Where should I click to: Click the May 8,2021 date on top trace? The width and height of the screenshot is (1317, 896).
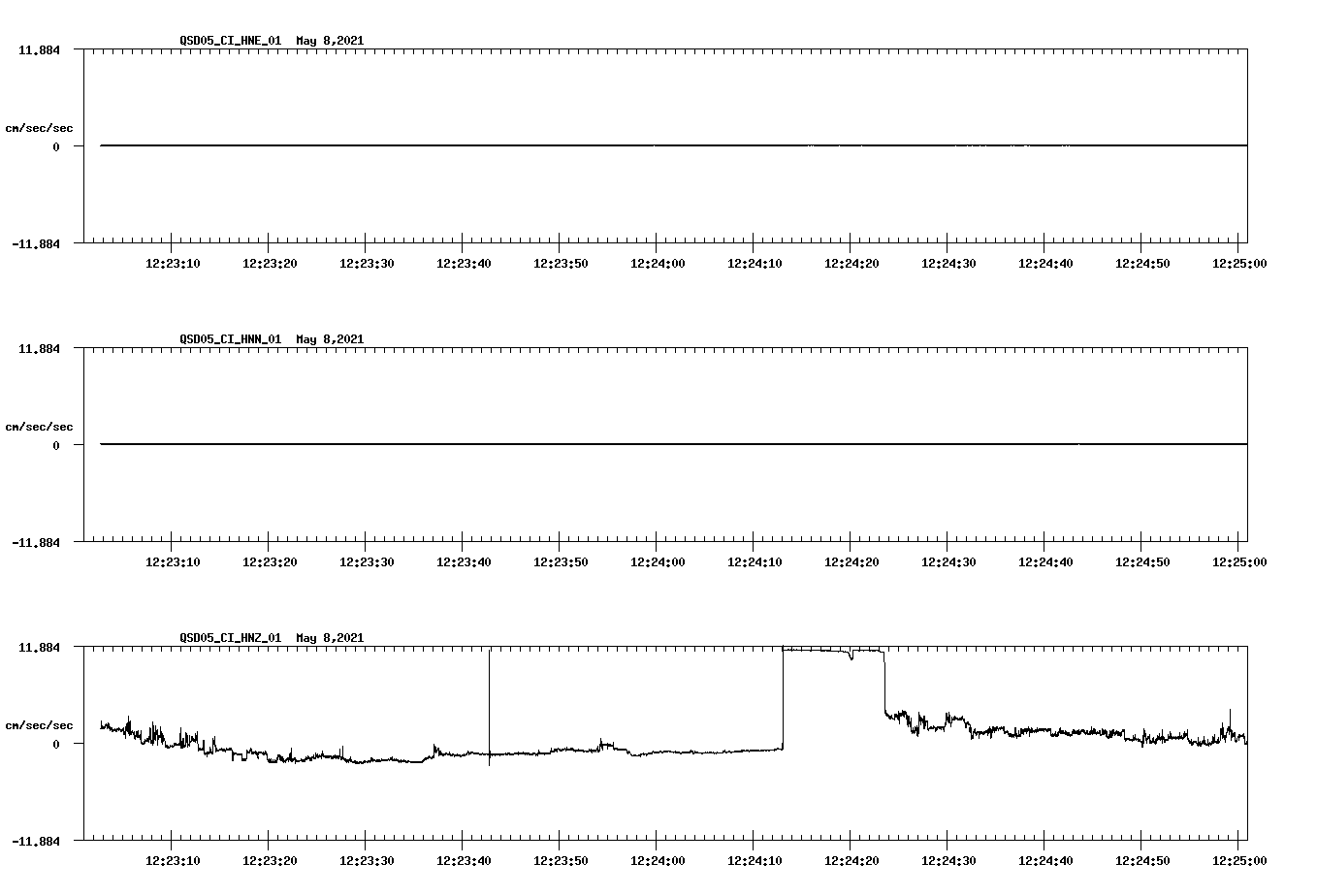click(330, 41)
